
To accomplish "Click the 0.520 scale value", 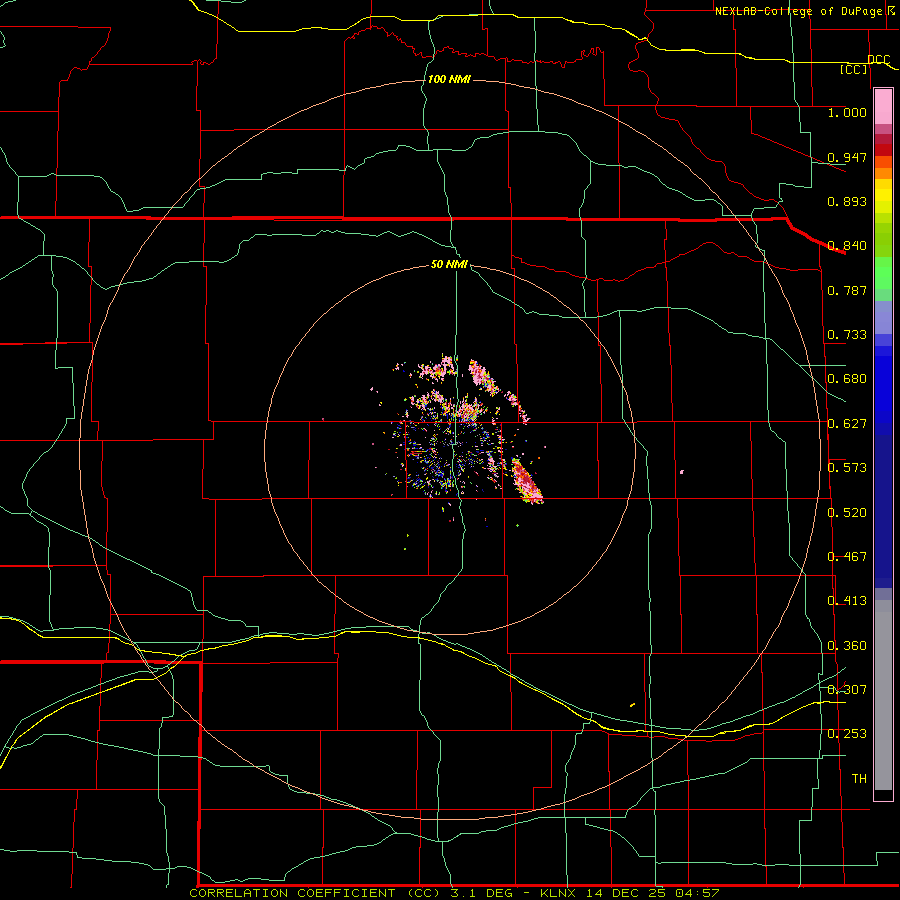I will pyautogui.click(x=847, y=512).
